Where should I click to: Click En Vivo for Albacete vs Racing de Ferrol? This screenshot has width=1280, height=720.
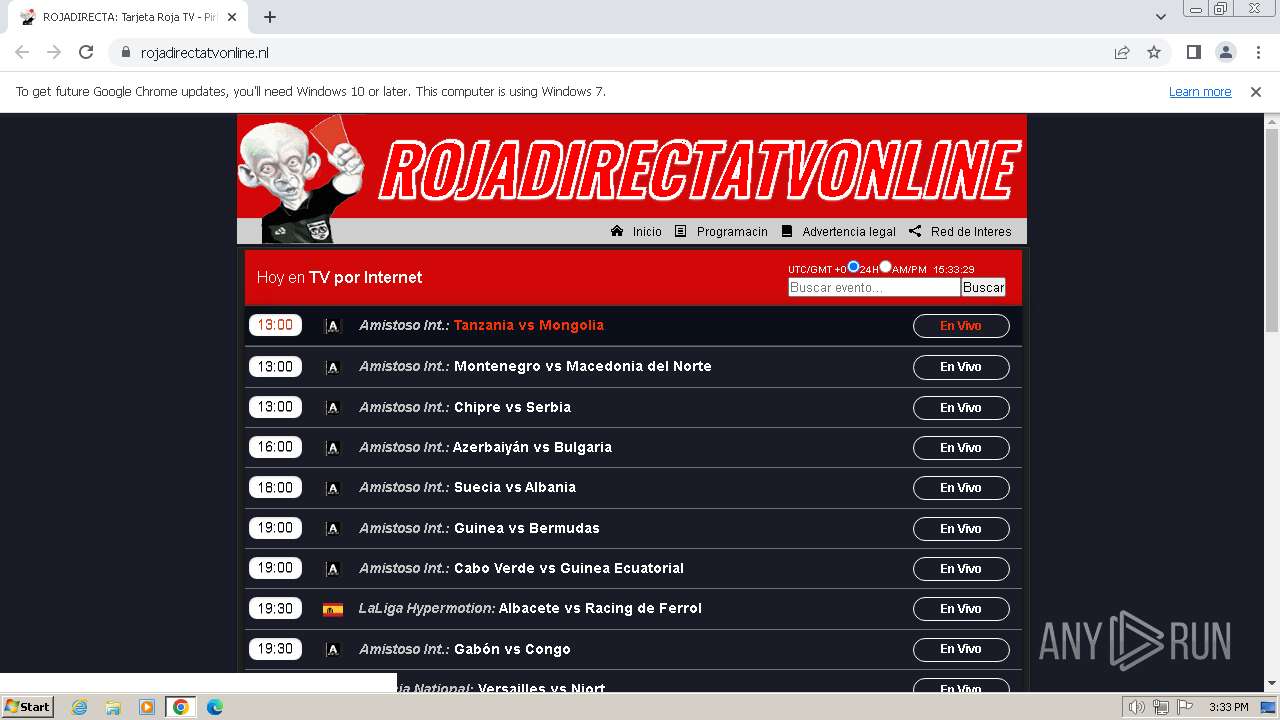[x=961, y=609]
